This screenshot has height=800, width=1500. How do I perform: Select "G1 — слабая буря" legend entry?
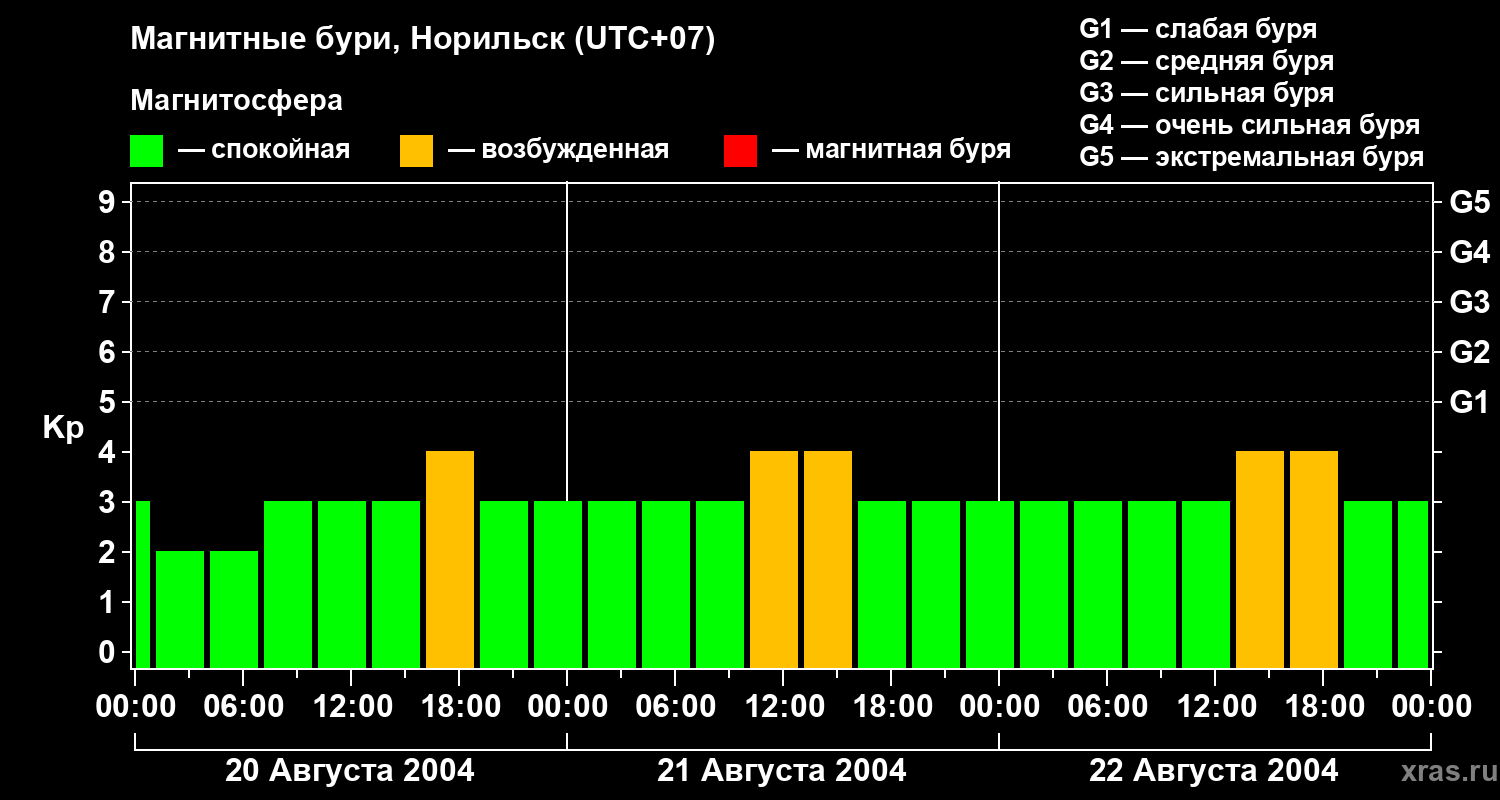coord(1198,29)
